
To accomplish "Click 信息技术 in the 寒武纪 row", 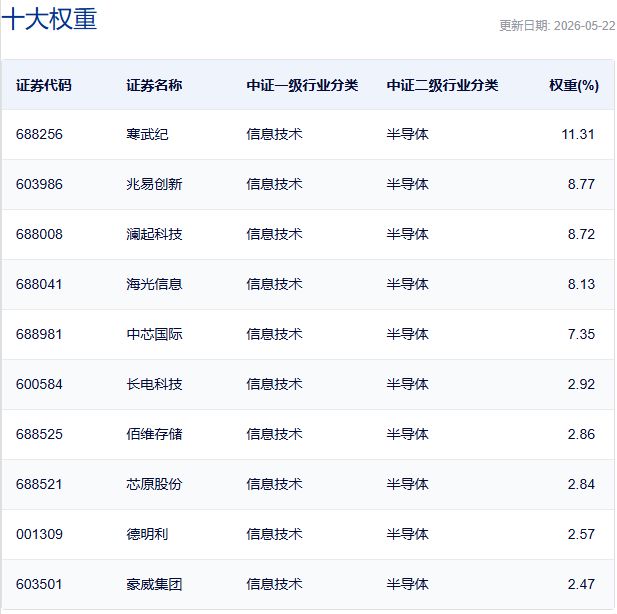I will pos(274,134).
